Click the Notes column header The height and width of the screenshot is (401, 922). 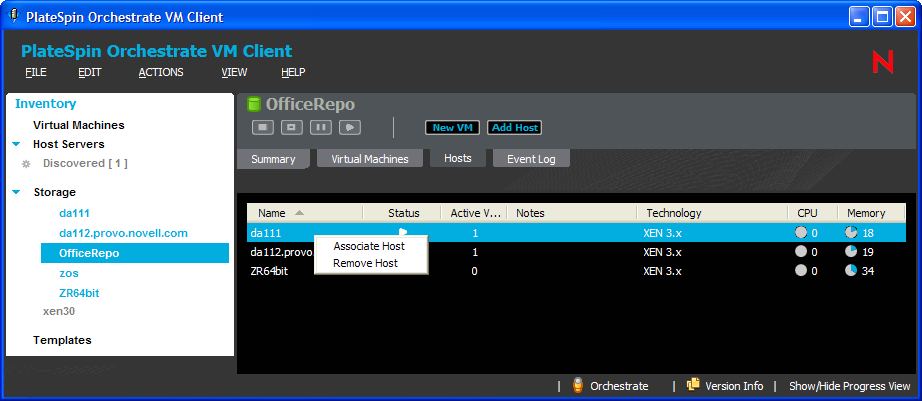tap(572, 213)
